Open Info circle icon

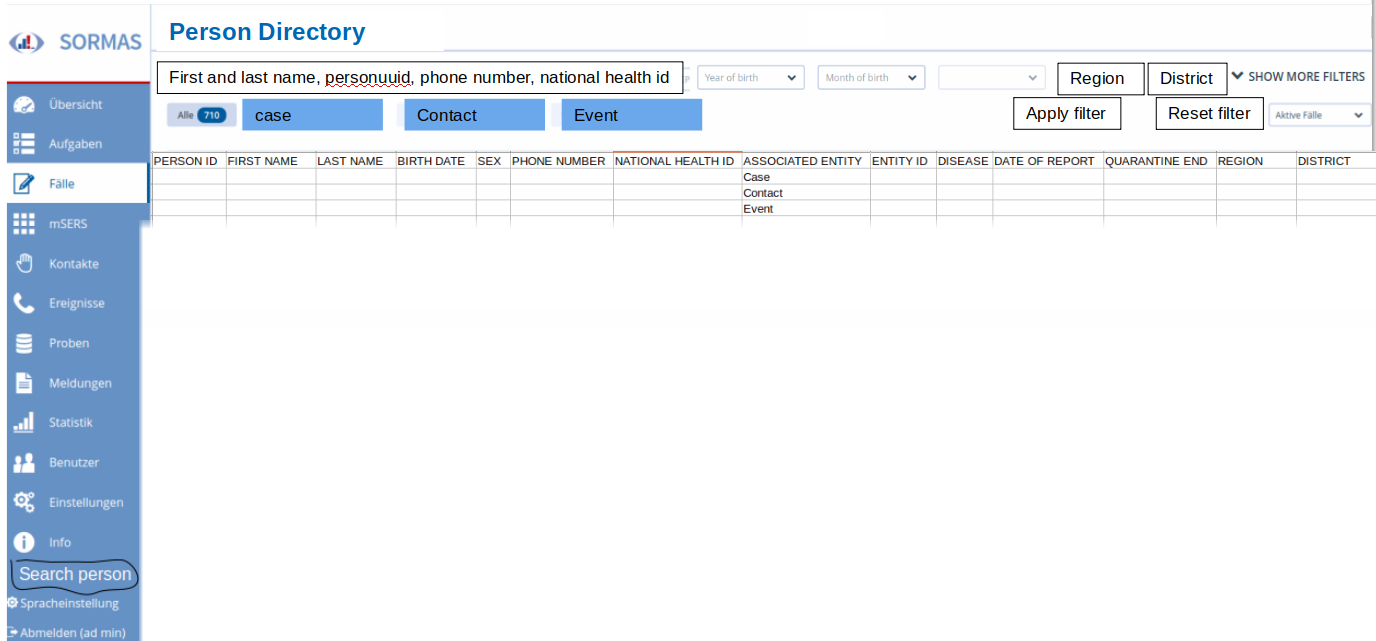click(x=25, y=542)
